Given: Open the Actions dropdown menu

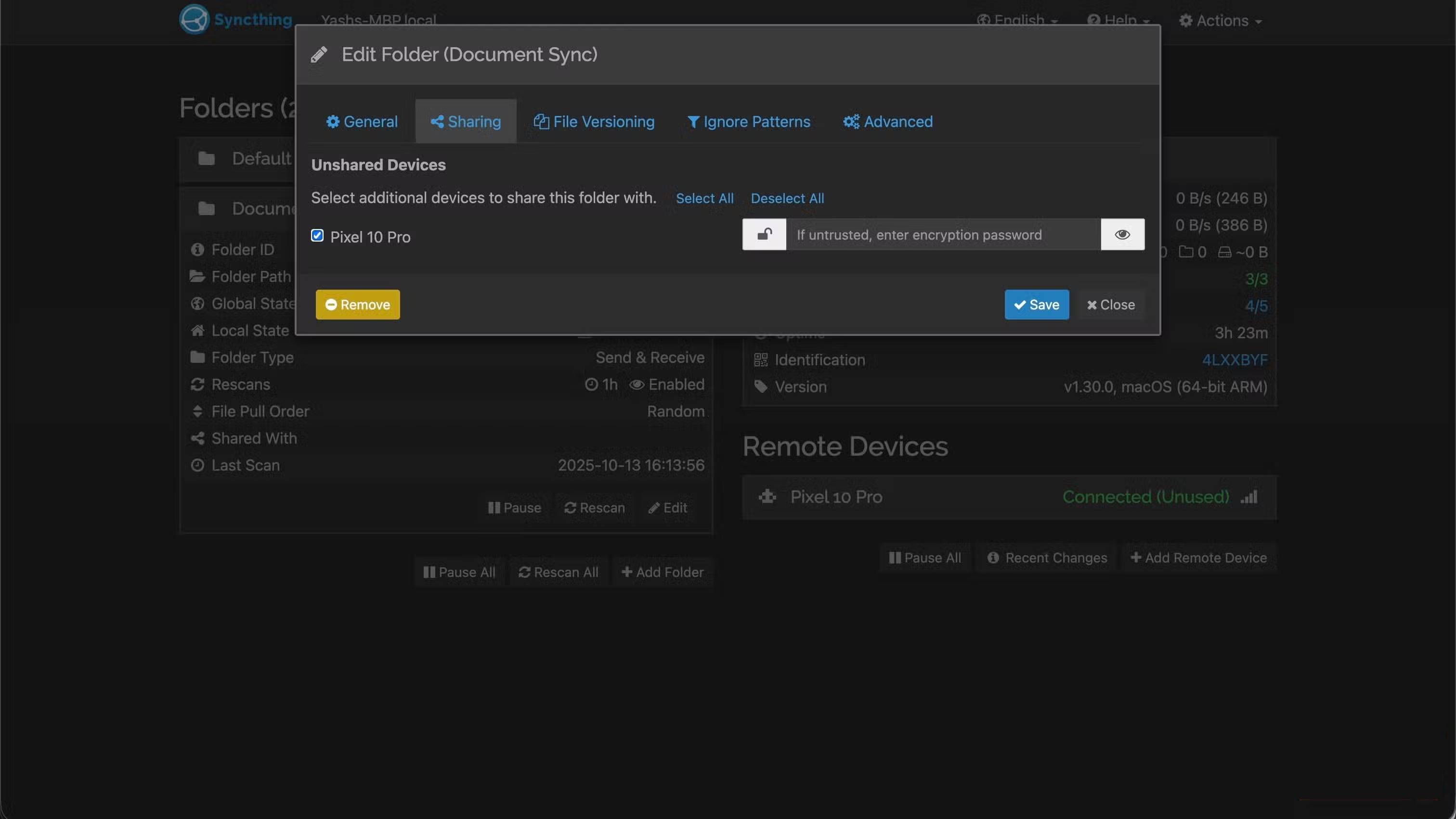Looking at the screenshot, I should [1221, 20].
